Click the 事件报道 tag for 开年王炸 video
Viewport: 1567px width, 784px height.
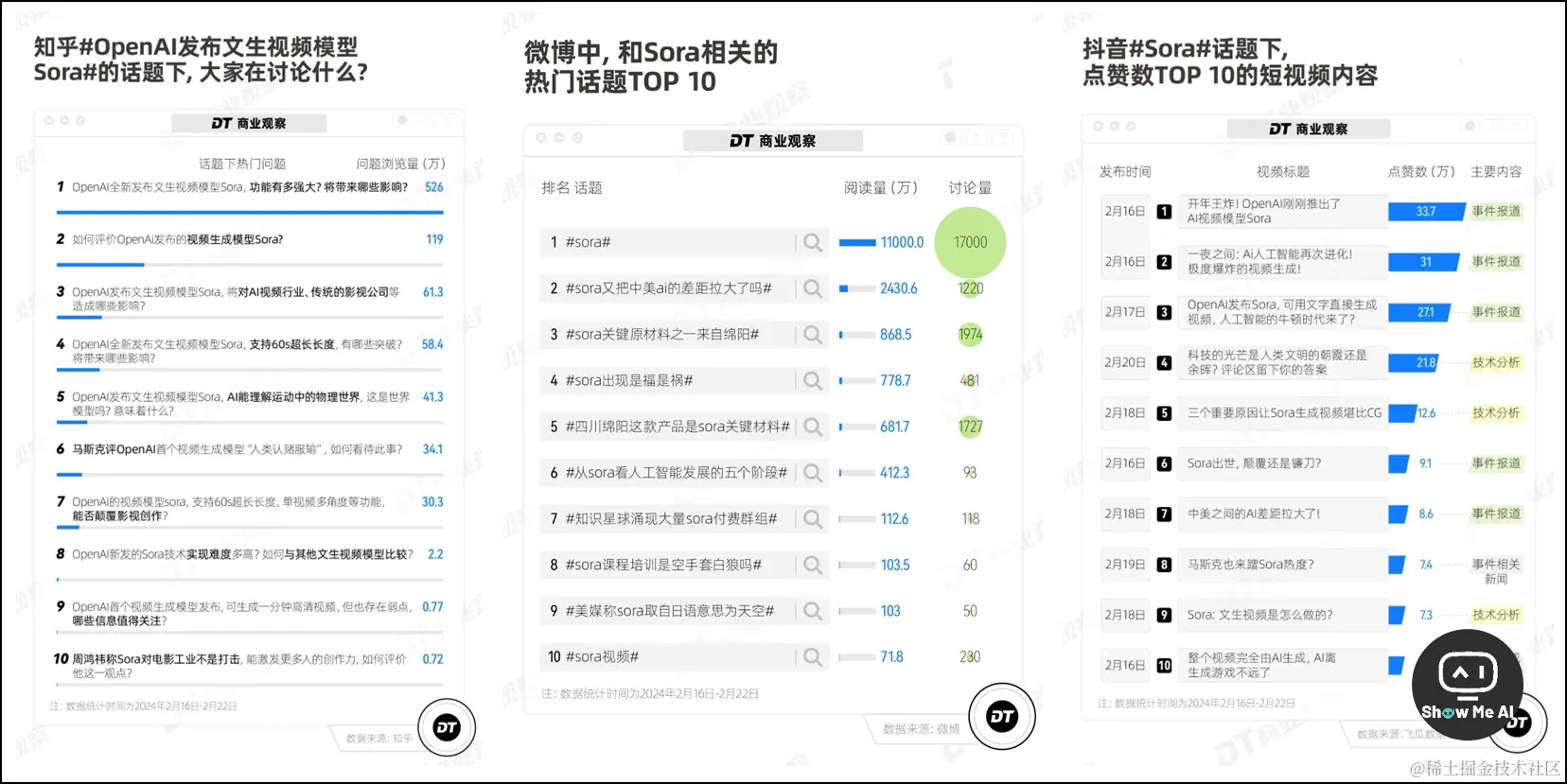tap(1496, 212)
